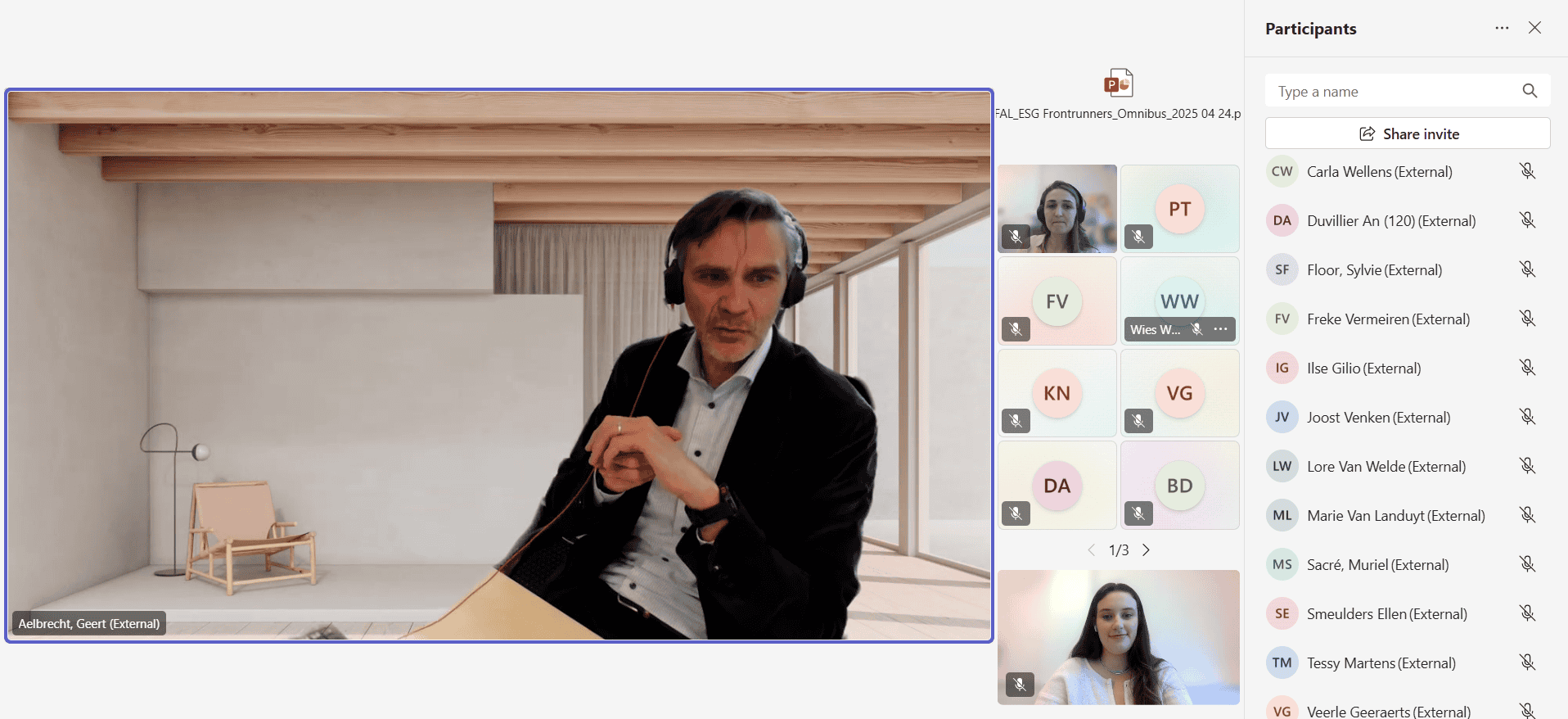Select the IG avatar for Ilse Gilio

pyautogui.click(x=1282, y=368)
